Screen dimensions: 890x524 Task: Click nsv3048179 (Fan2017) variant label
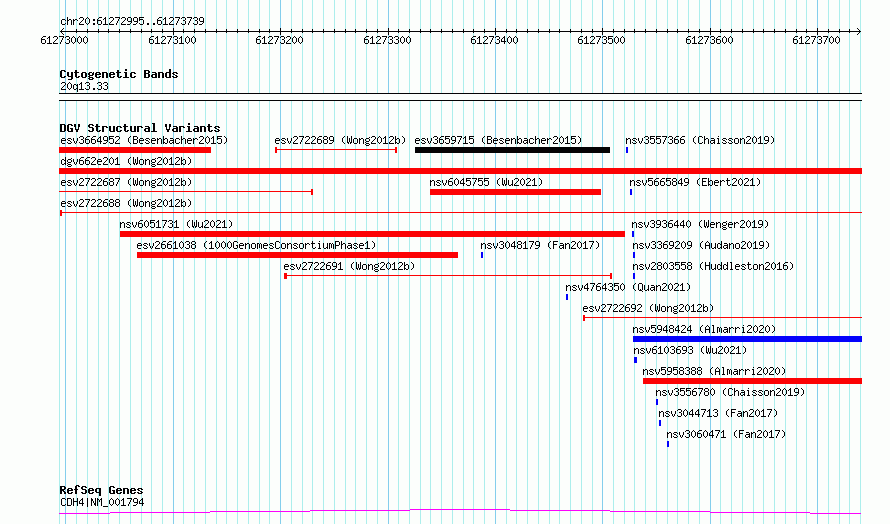coord(540,245)
